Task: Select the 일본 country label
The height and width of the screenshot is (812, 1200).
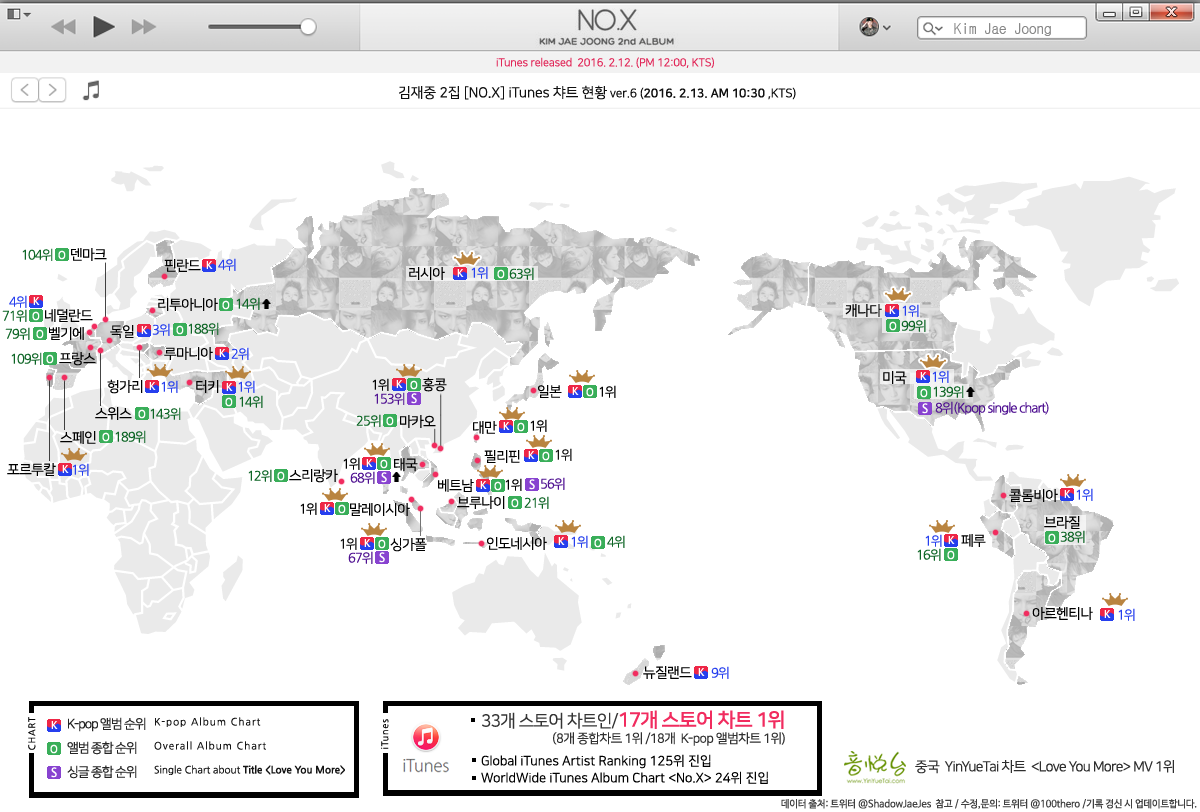Action: (550, 391)
